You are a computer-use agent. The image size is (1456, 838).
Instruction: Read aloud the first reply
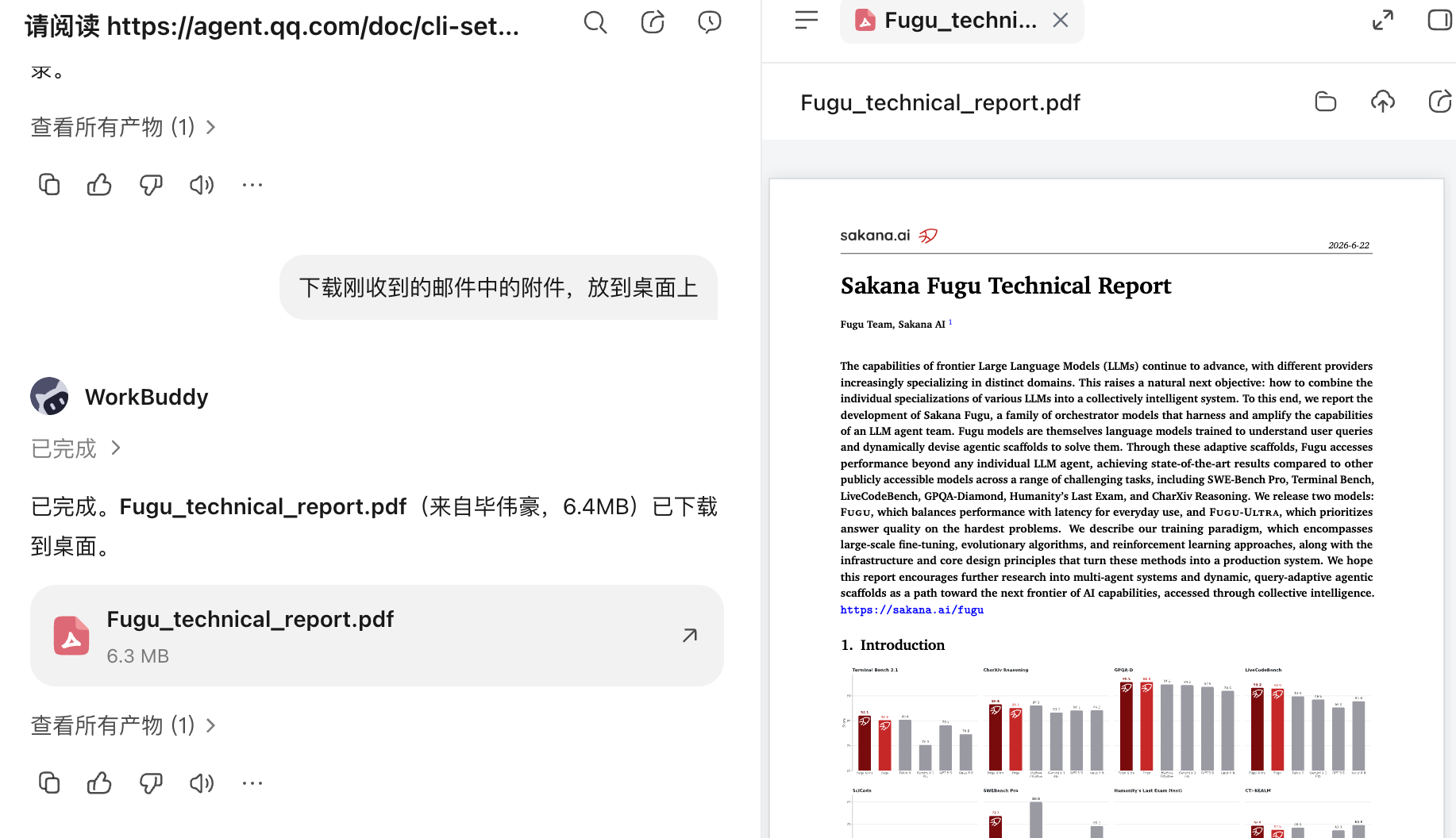[202, 185]
